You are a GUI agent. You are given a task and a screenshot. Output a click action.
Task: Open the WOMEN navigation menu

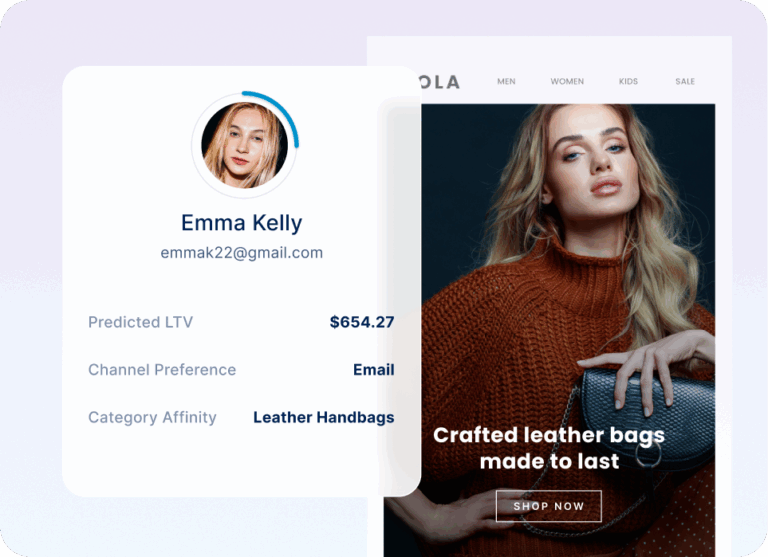[x=567, y=81]
